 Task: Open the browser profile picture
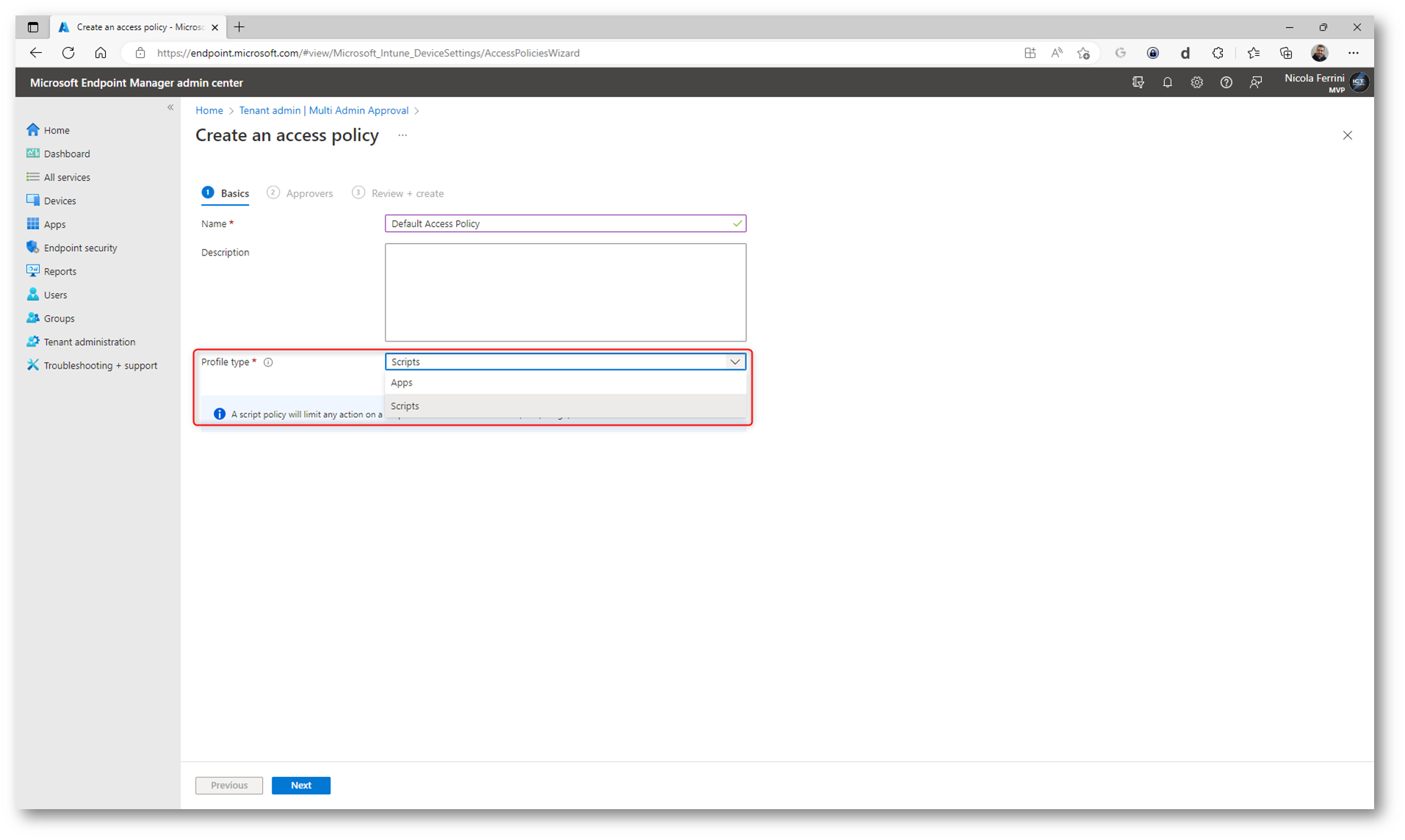pyautogui.click(x=1320, y=53)
